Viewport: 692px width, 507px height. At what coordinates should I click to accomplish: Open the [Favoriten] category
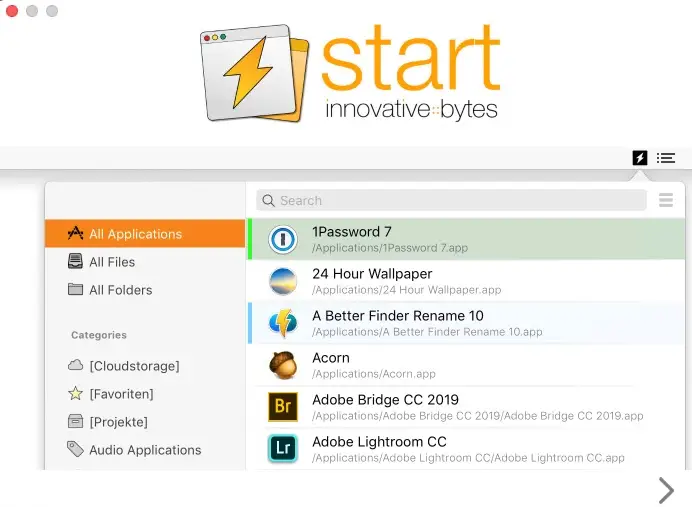[120, 394]
